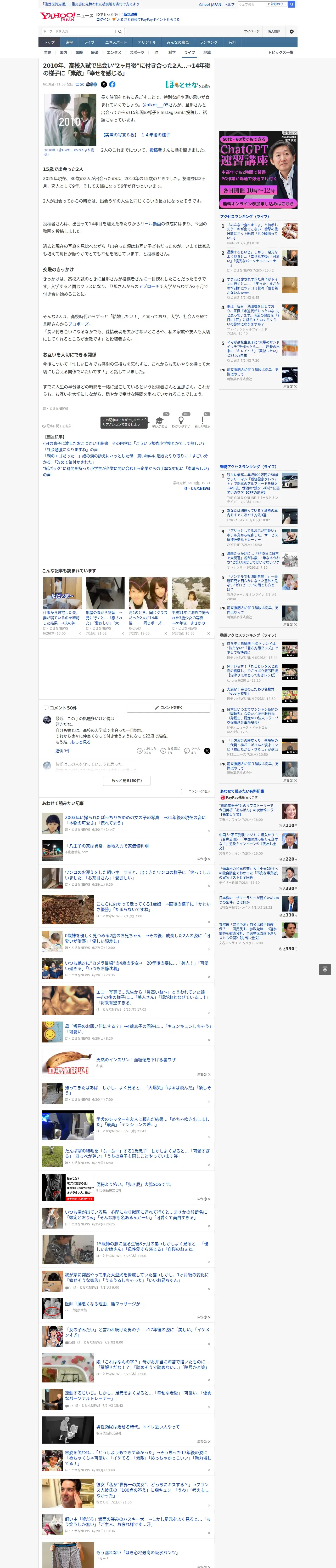336x1568 pixels.
Task: Open the ChatGPT速習講座 advertisement banner
Action: (259, 169)
